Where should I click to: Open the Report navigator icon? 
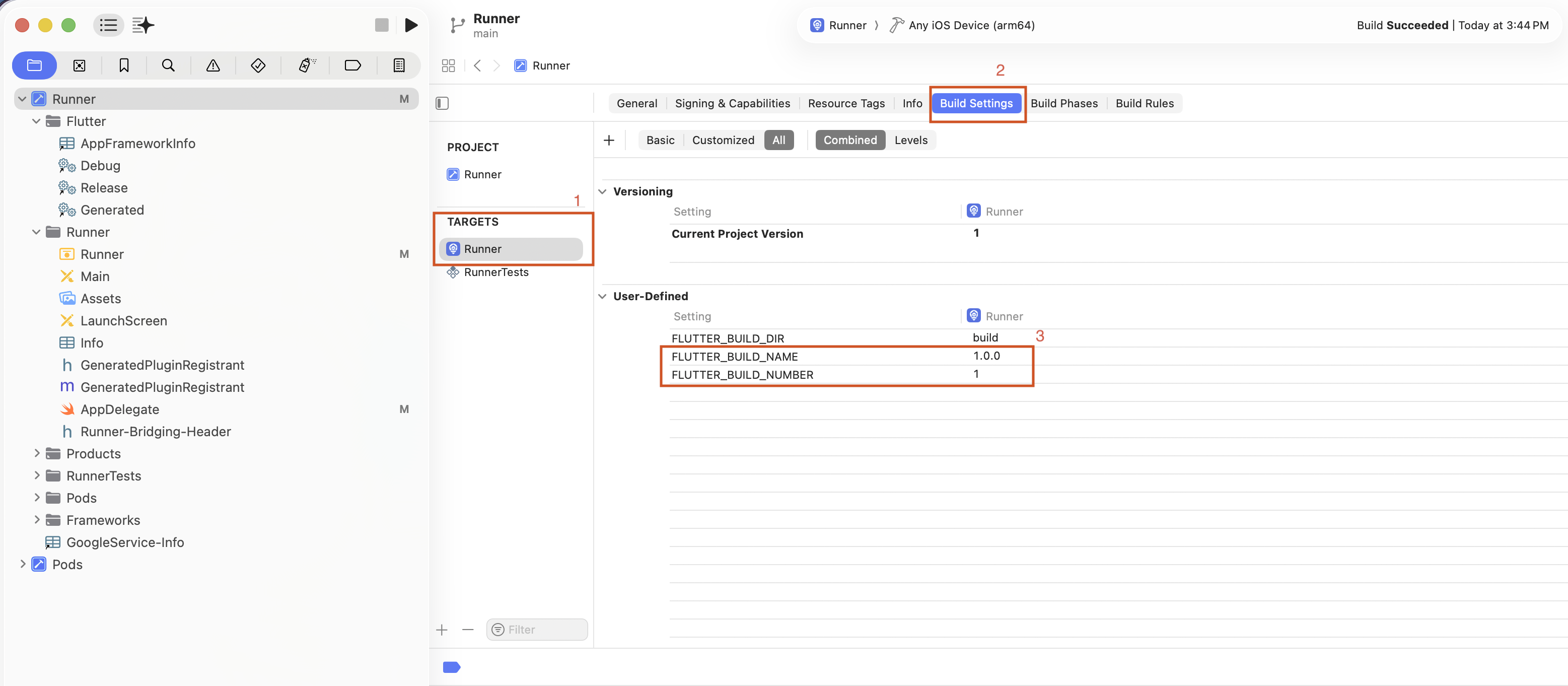(399, 65)
